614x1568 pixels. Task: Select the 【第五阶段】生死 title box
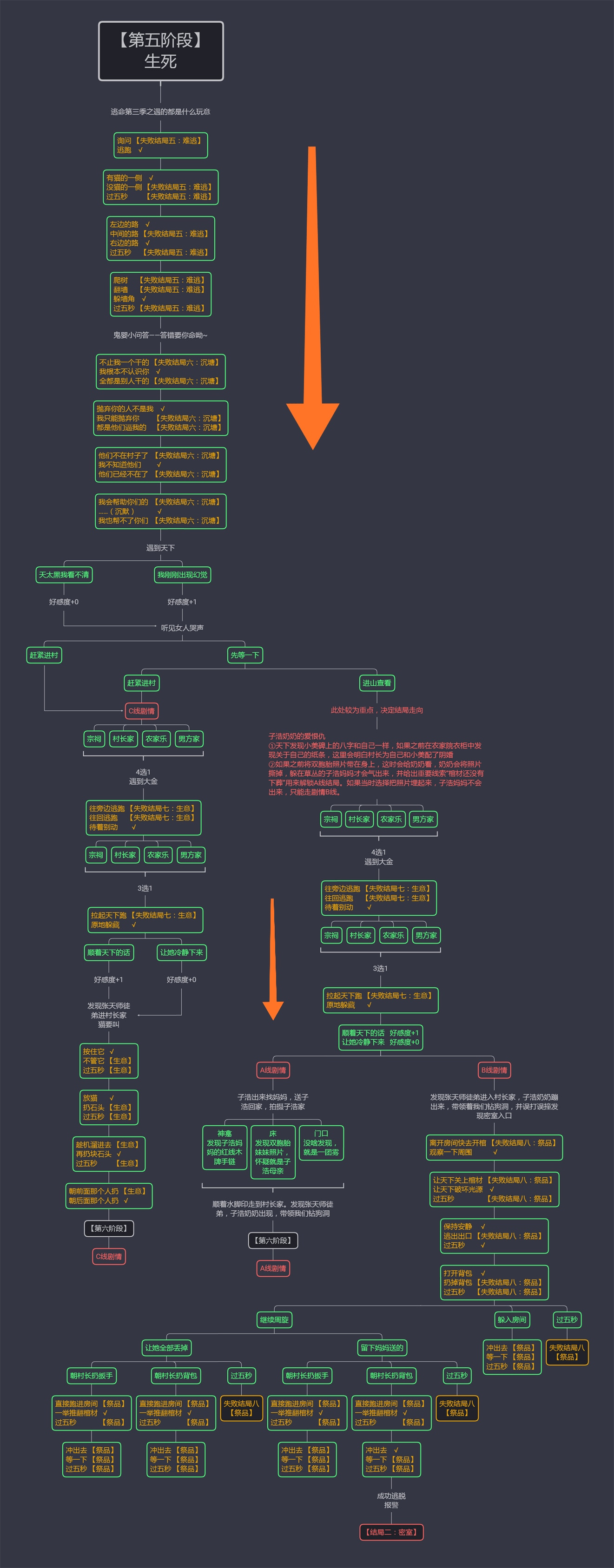click(161, 51)
